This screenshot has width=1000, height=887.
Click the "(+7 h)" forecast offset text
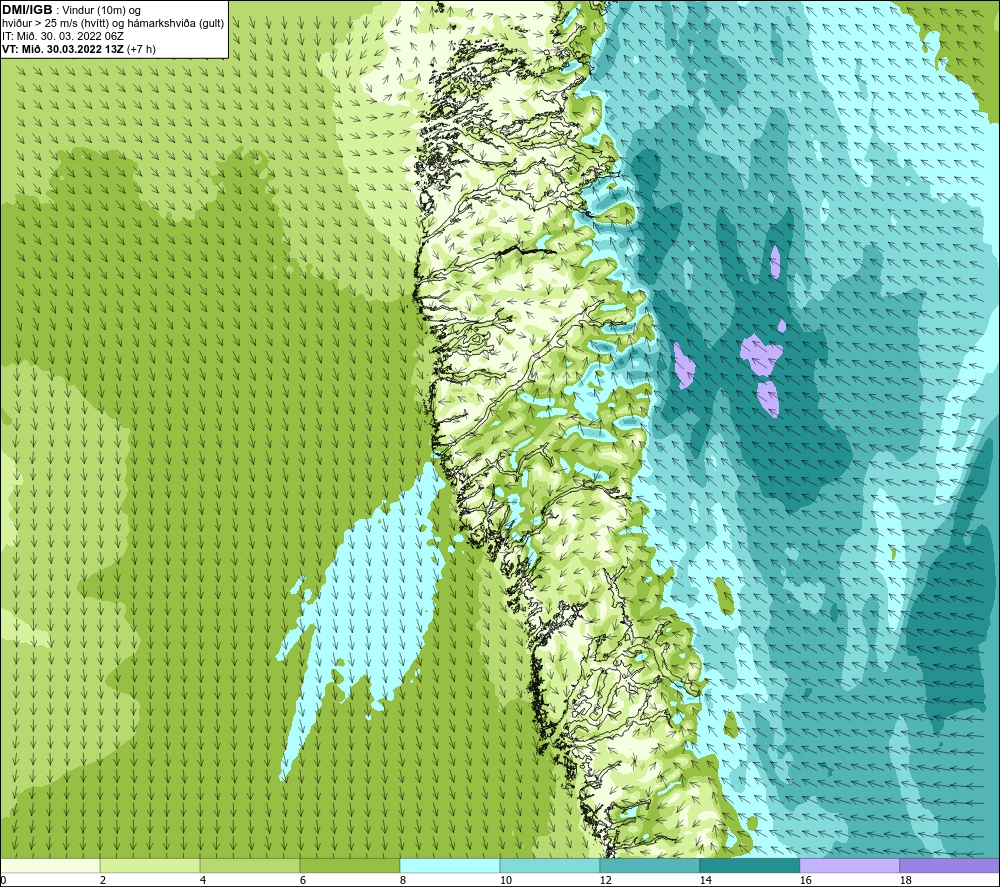[x=142, y=49]
